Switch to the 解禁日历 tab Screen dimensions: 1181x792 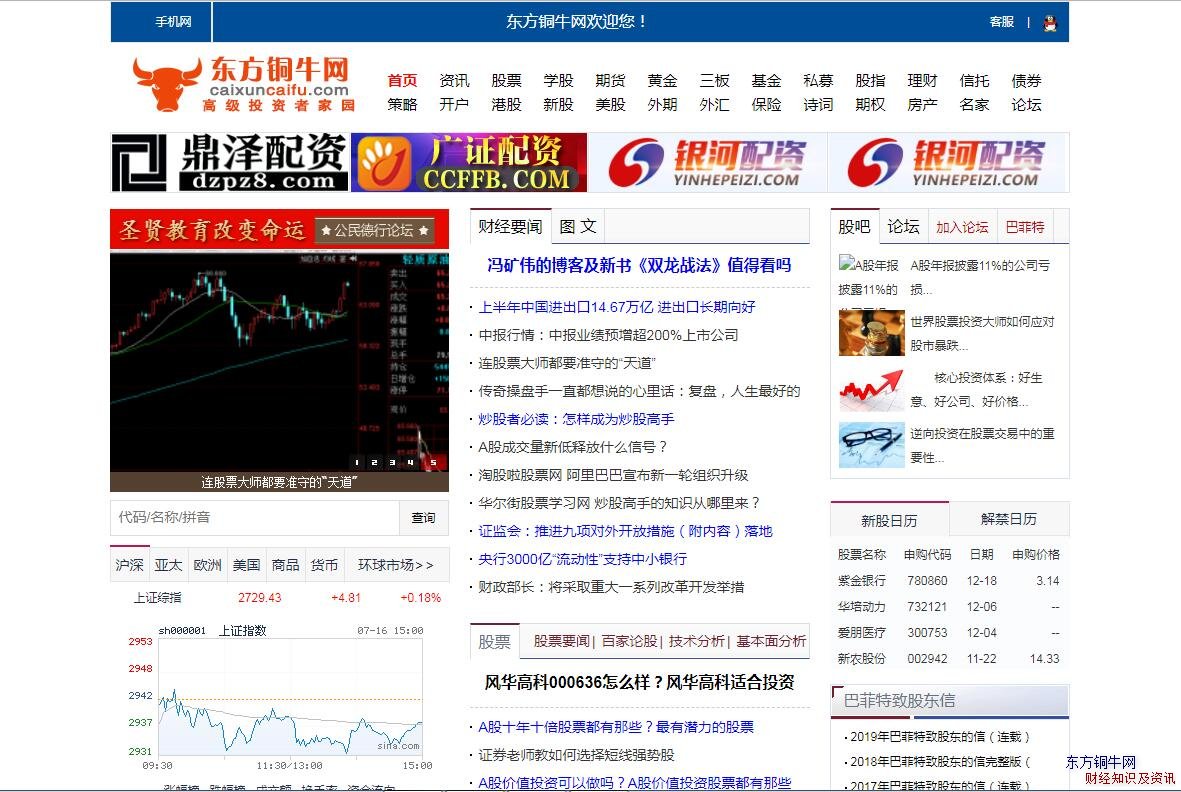[x=1009, y=520]
